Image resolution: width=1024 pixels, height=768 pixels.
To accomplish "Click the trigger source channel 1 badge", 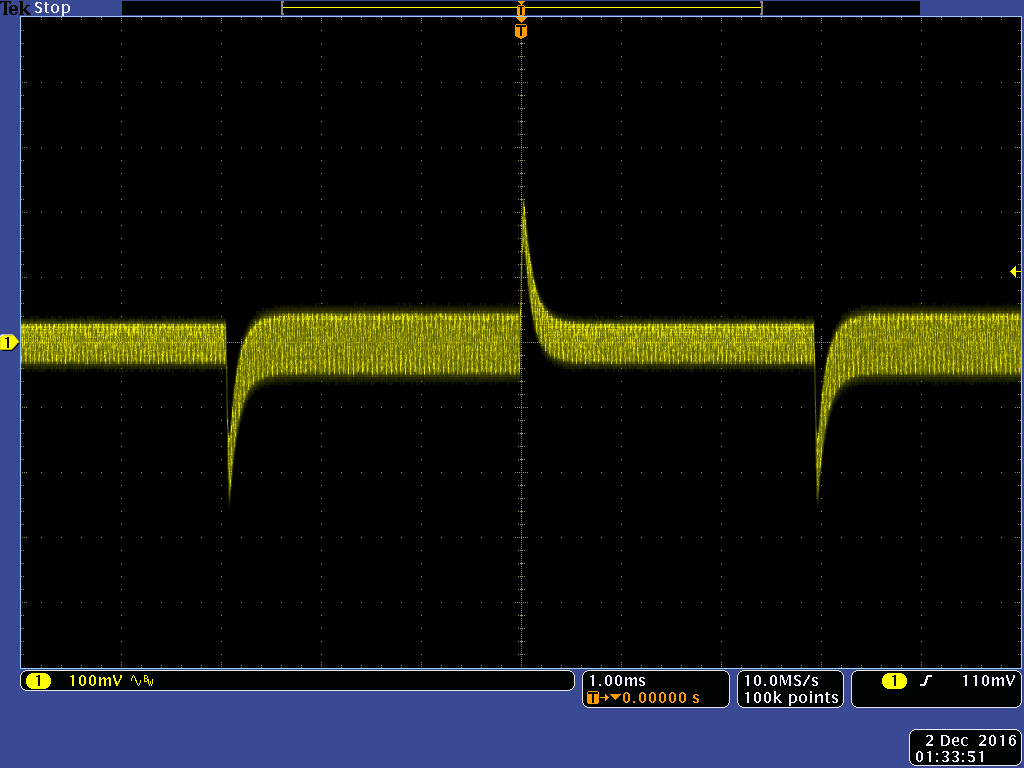I will click(x=894, y=681).
